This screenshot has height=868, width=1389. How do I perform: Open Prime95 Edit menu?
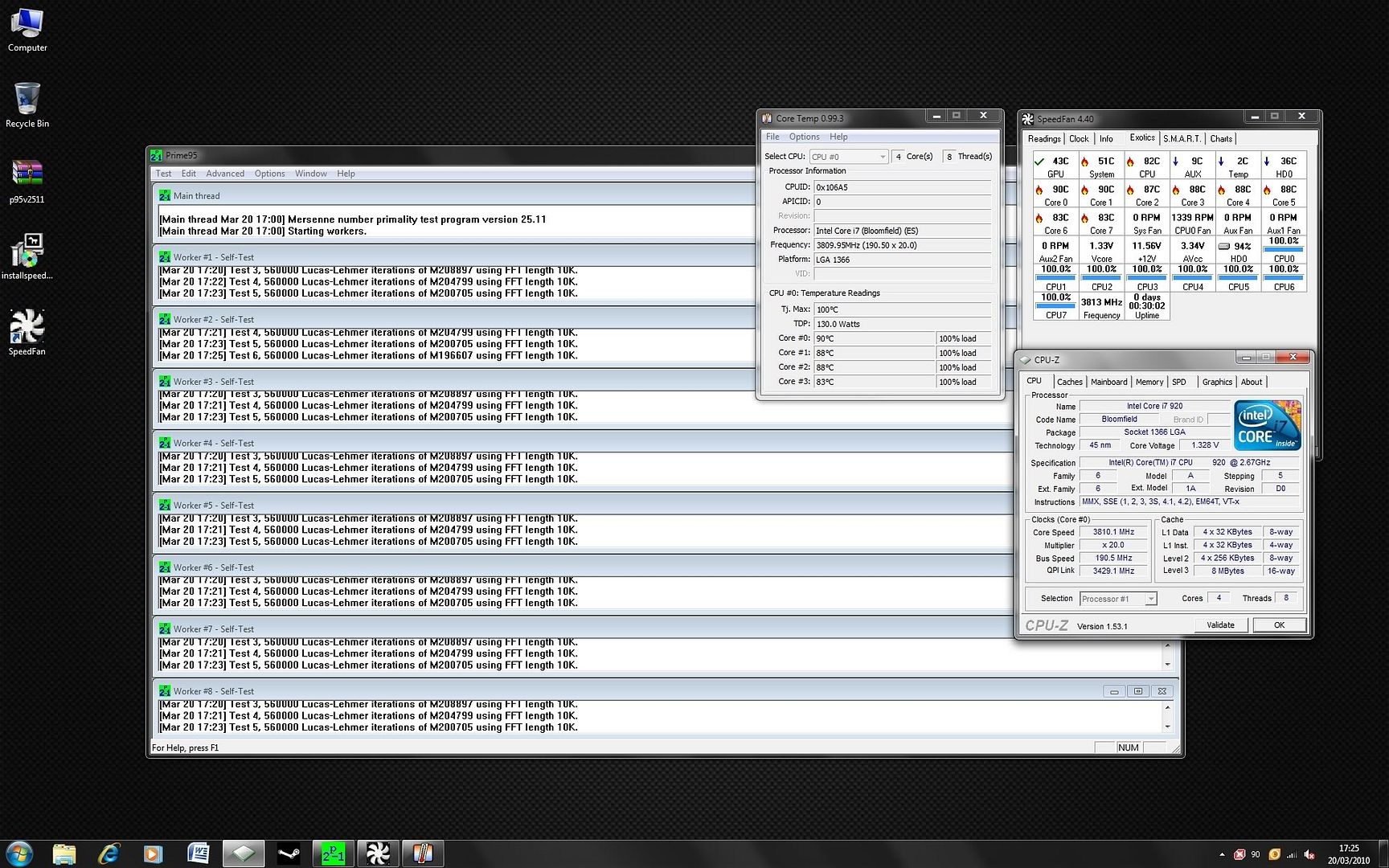coord(189,174)
